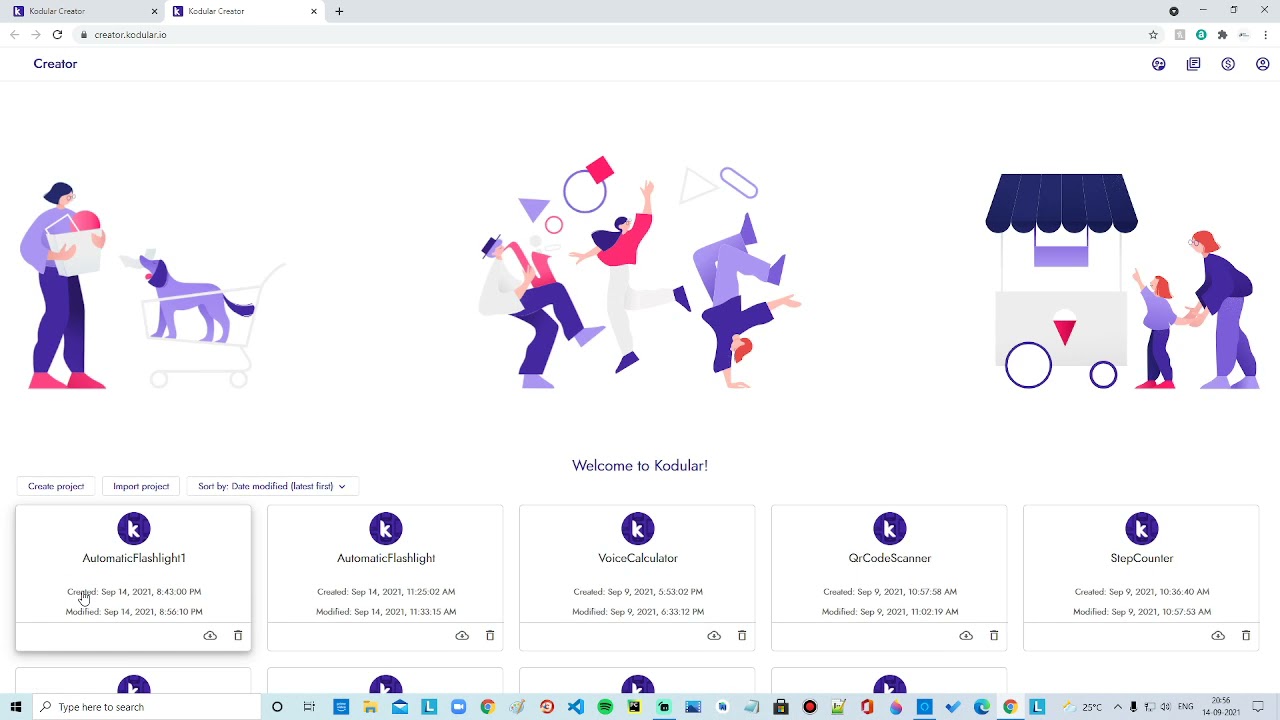Download the VoiceCalculator project via cloud icon
This screenshot has height=720, width=1280.
(714, 635)
